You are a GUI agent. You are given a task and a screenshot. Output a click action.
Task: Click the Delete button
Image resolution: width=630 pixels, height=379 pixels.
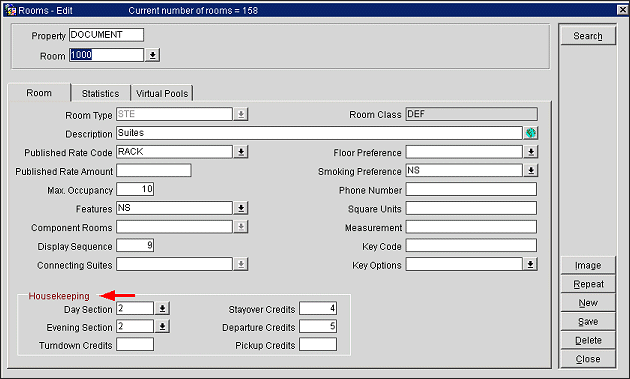(x=588, y=340)
